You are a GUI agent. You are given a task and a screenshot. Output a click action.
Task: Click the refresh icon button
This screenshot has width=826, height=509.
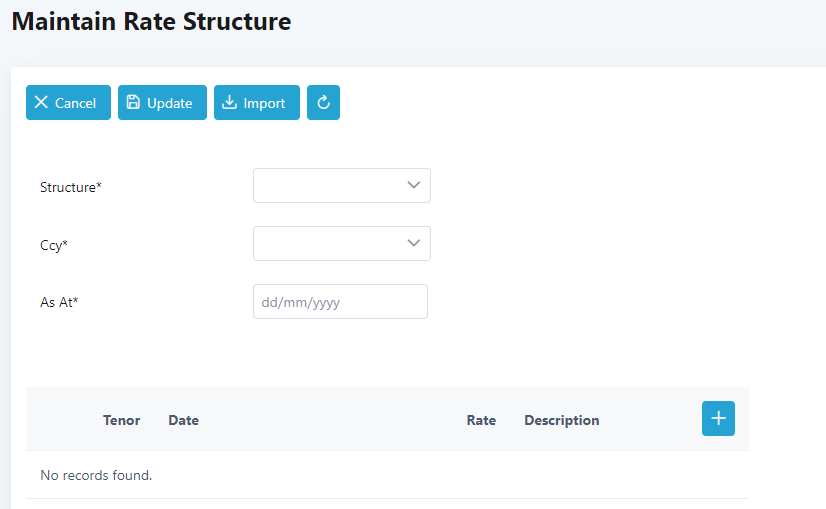click(x=323, y=103)
